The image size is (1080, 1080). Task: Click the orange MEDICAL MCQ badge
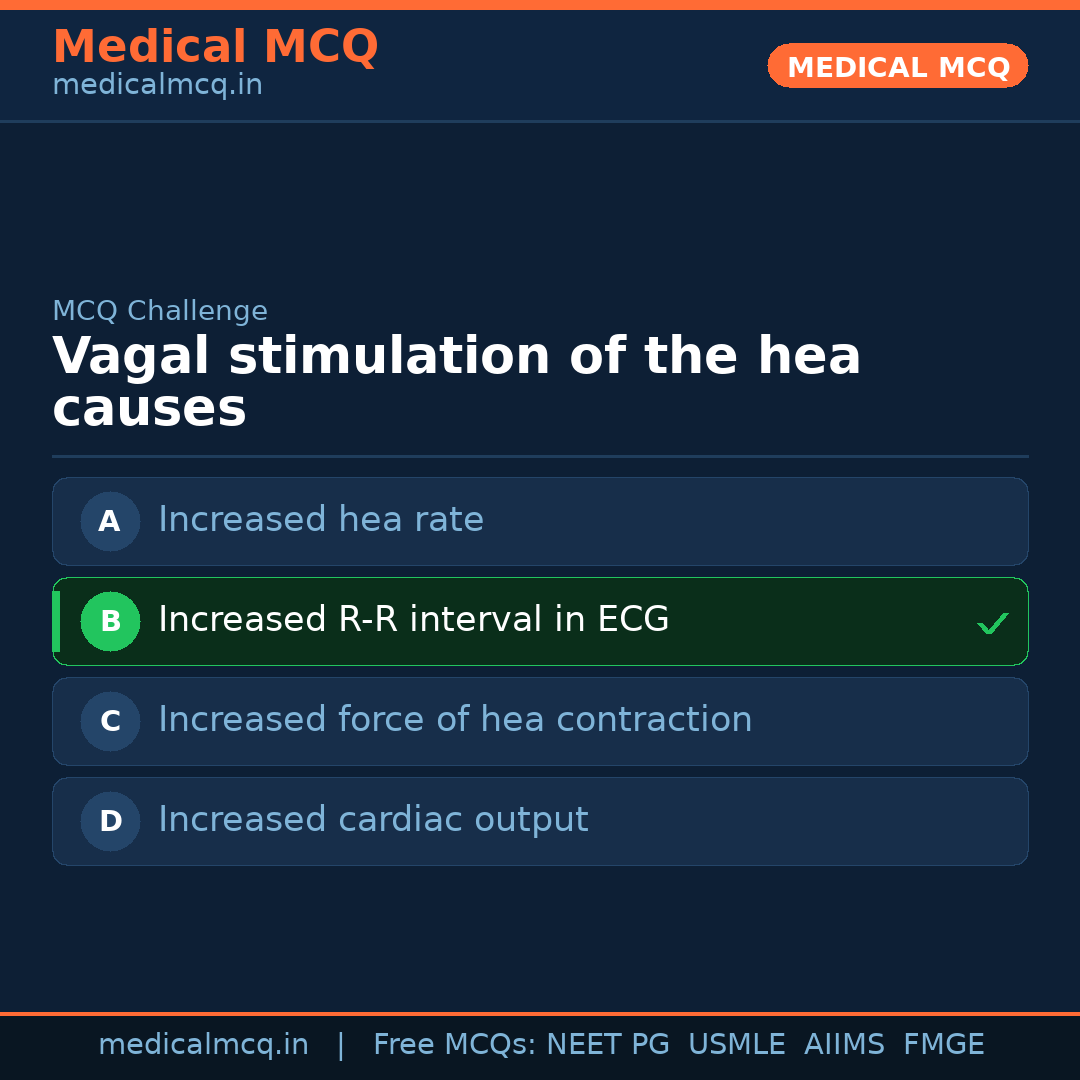coord(897,66)
